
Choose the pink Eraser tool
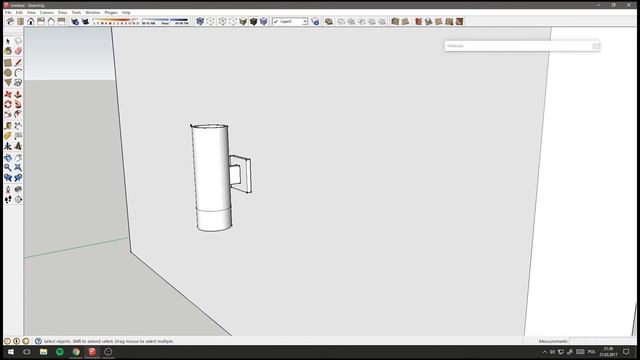[18, 51]
